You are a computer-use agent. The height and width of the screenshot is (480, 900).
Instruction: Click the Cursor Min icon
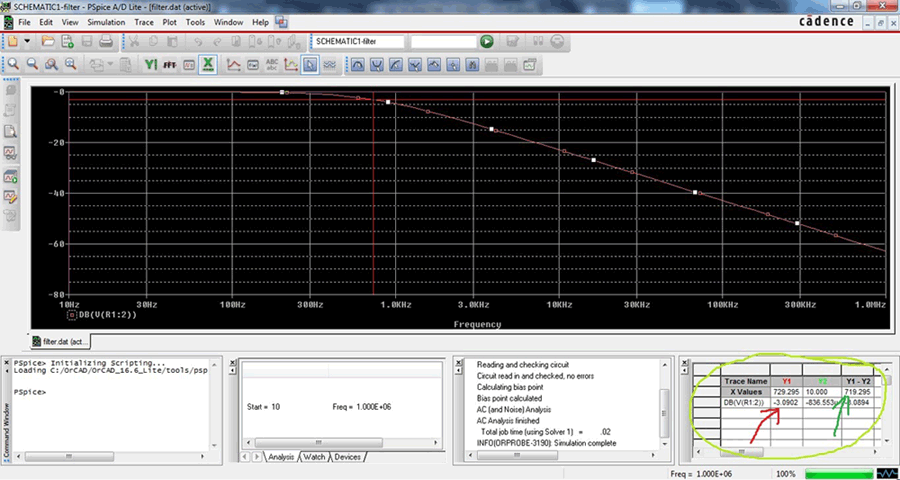coord(414,65)
